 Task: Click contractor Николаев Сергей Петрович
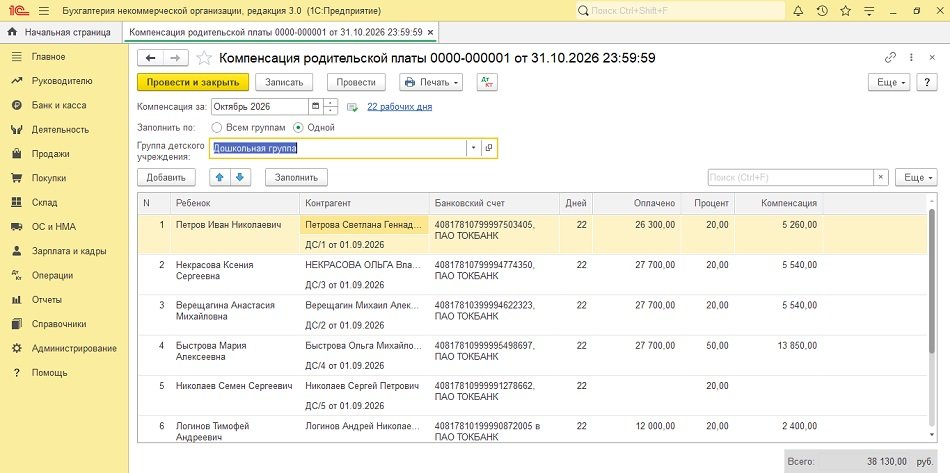[362, 386]
